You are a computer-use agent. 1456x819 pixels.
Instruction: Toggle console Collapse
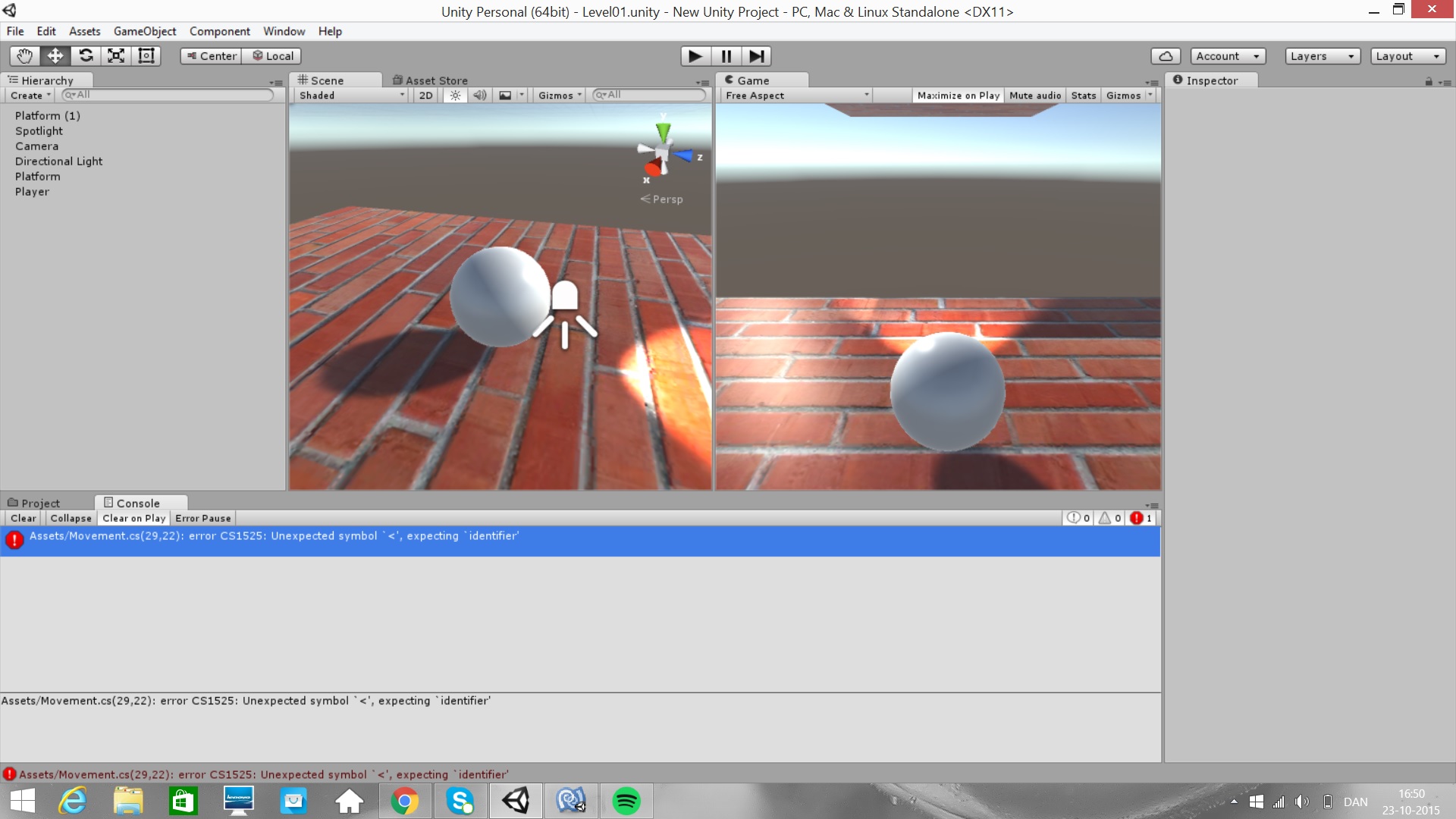pos(71,519)
